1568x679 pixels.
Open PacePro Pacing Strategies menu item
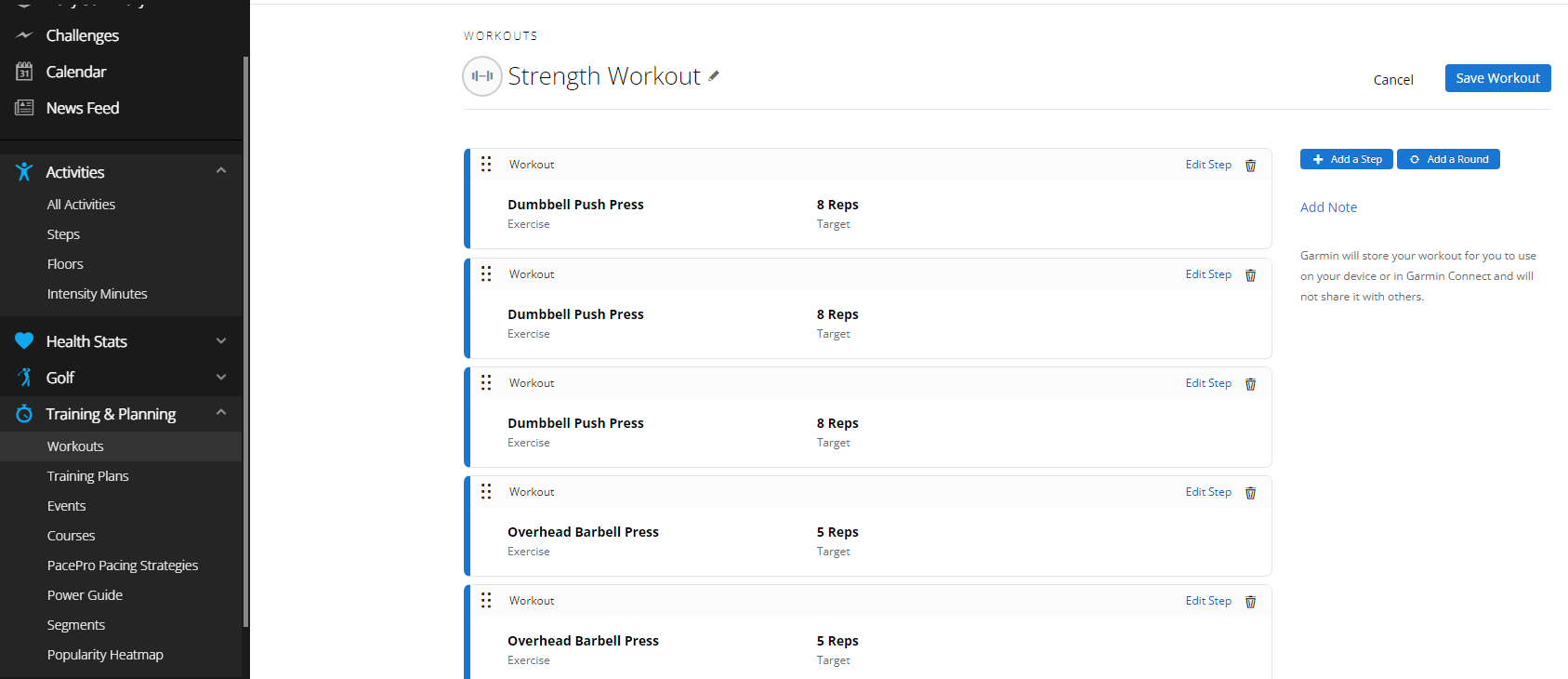point(123,566)
